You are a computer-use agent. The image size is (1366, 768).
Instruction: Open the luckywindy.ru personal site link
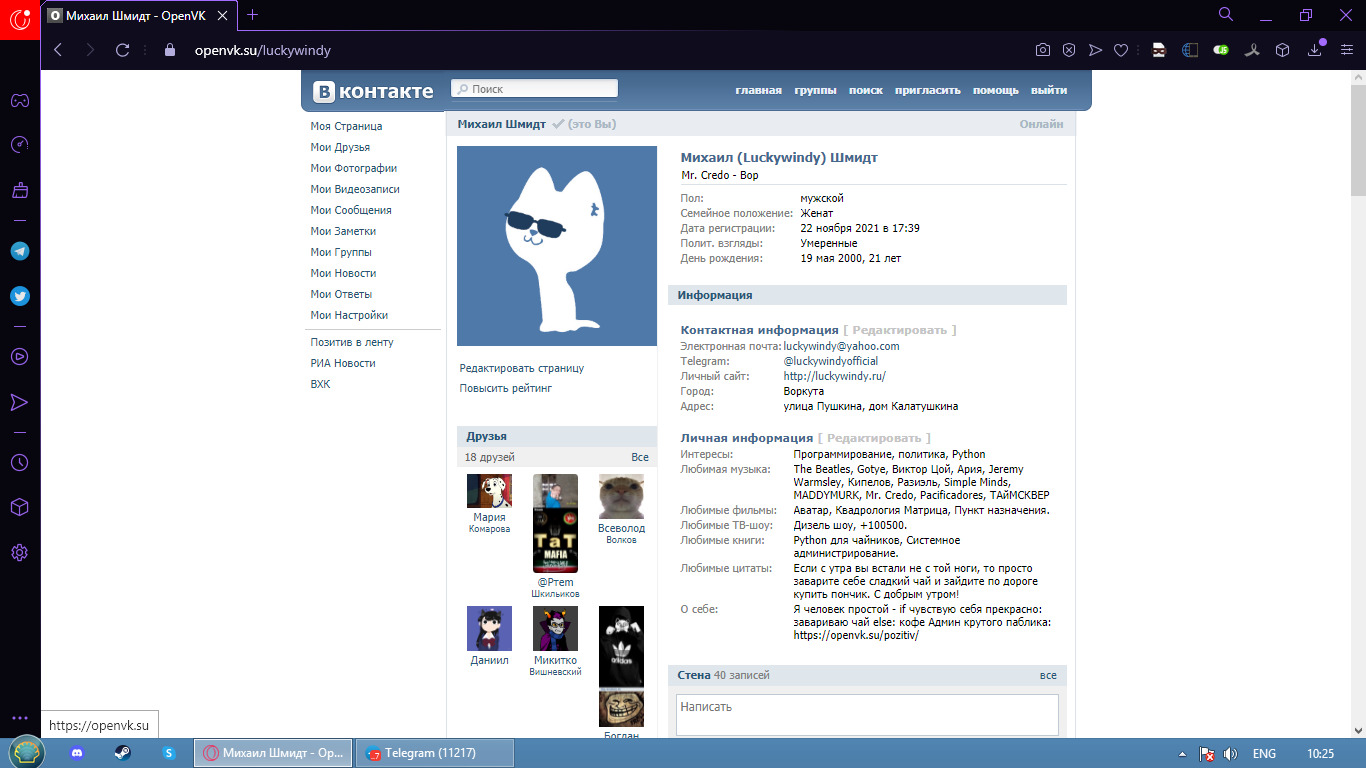click(834, 376)
